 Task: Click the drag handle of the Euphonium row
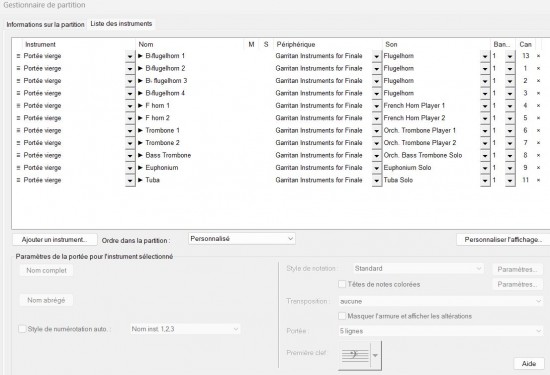tap(18, 168)
